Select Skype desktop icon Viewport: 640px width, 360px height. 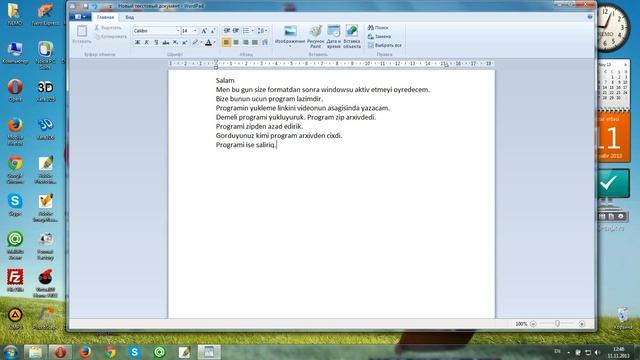(x=15, y=204)
